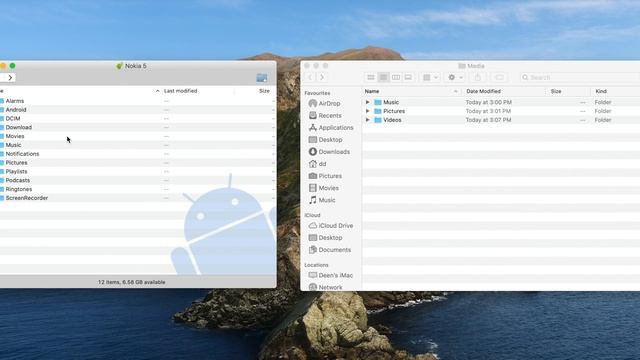640x360 pixels.
Task: Expand the Pictures folder in Finder
Action: pyautogui.click(x=367, y=111)
